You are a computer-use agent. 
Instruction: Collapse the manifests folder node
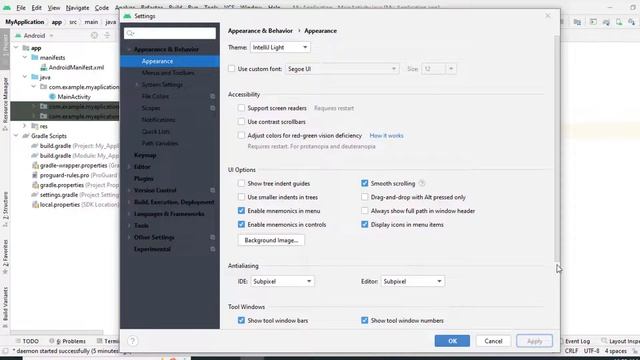tap(24, 58)
